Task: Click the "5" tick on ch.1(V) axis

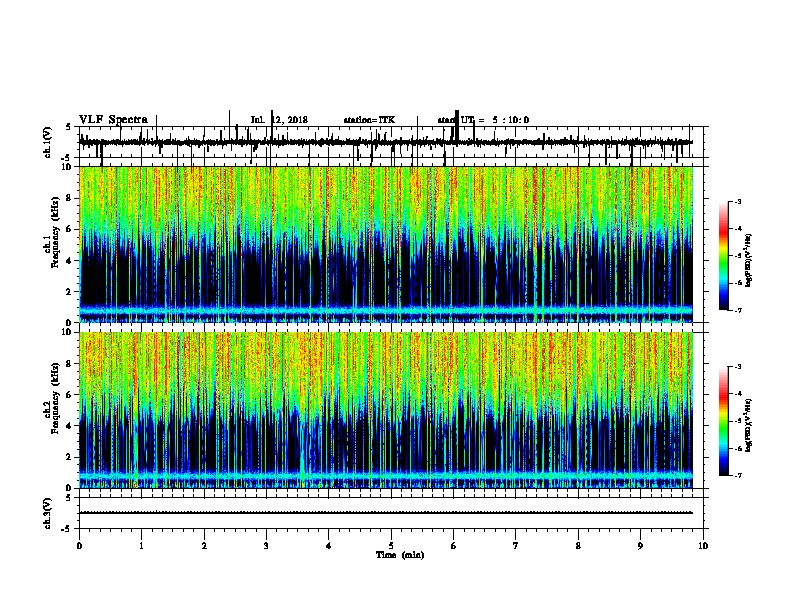Action: point(69,127)
